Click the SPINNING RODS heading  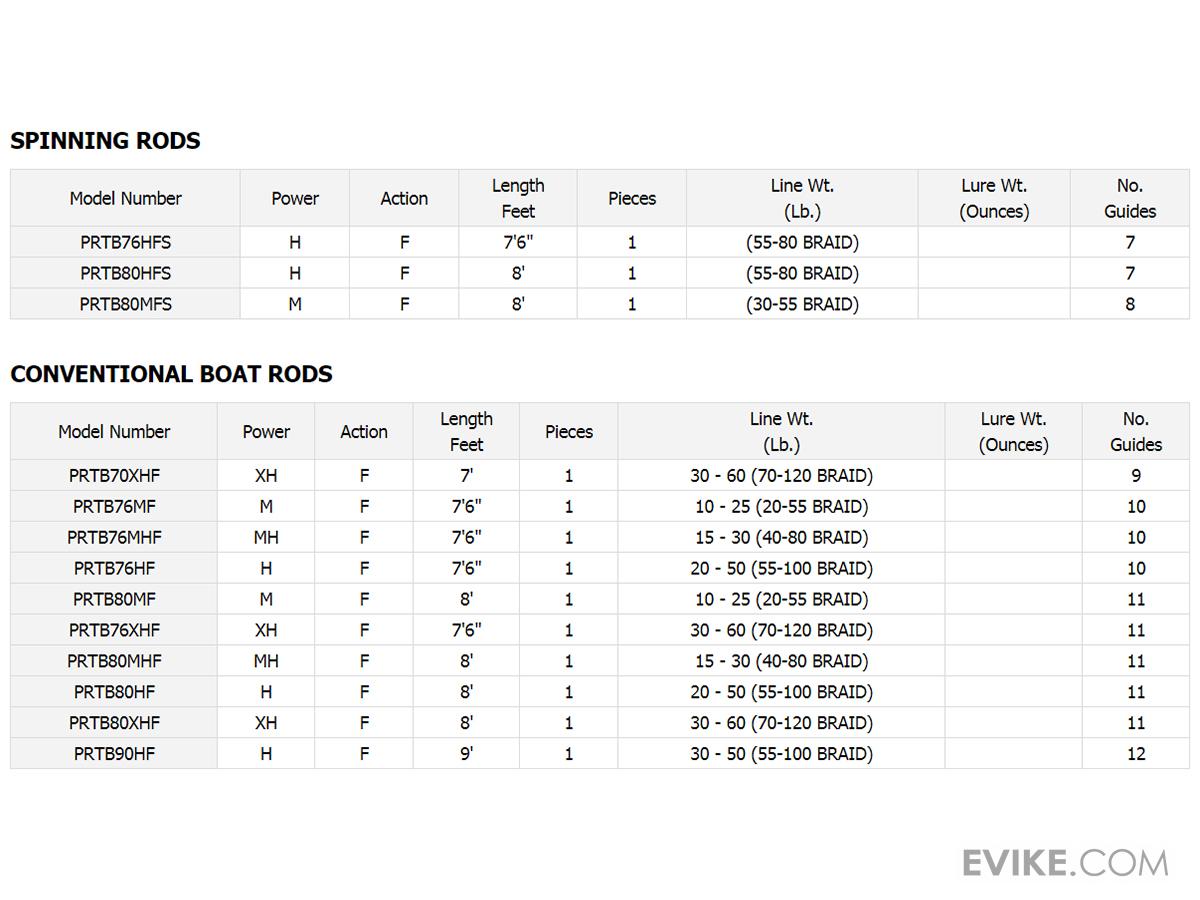tap(105, 141)
